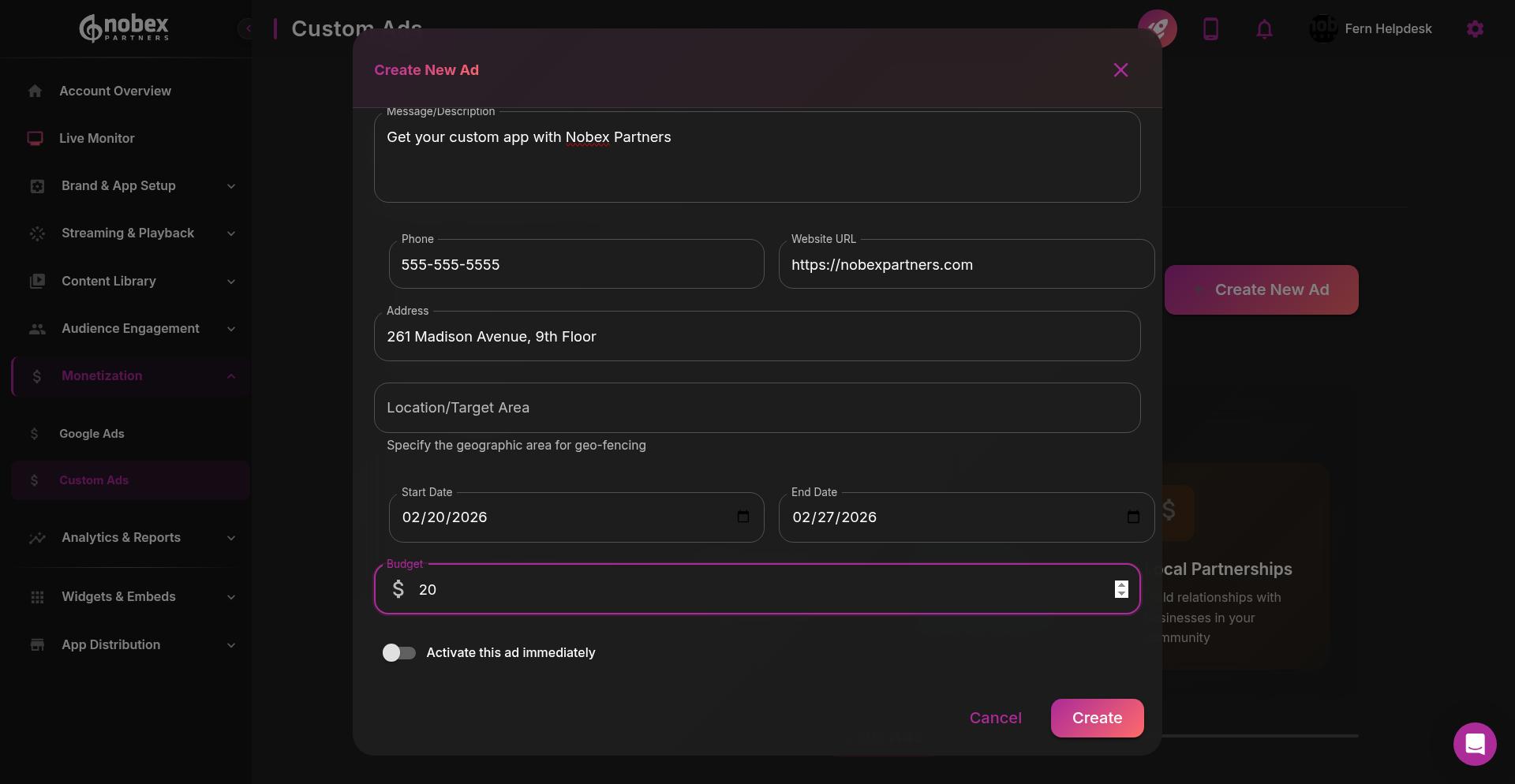Enable Activate this ad immediately
1515x784 pixels.
398,652
